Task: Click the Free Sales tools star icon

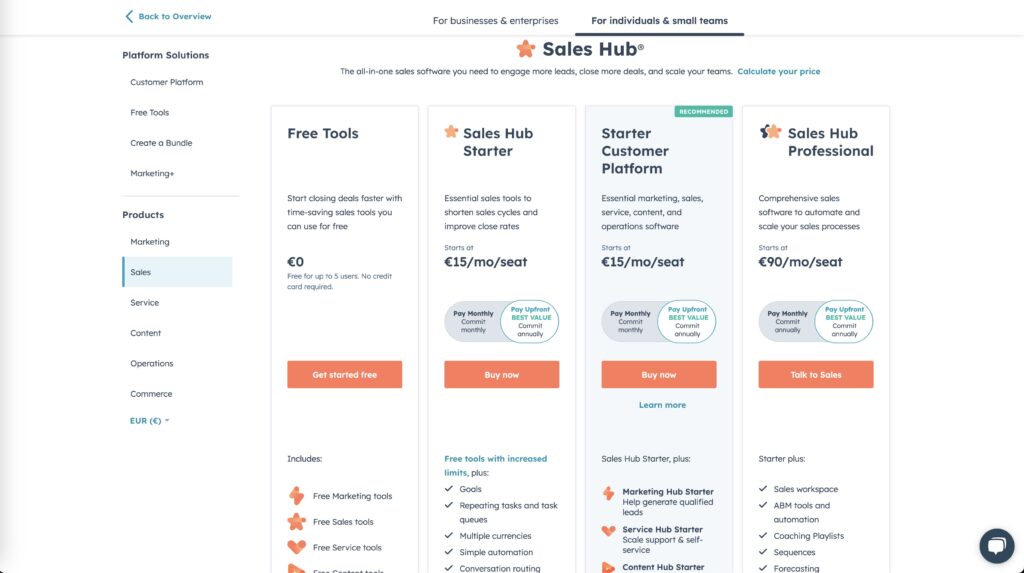Action: [296, 522]
